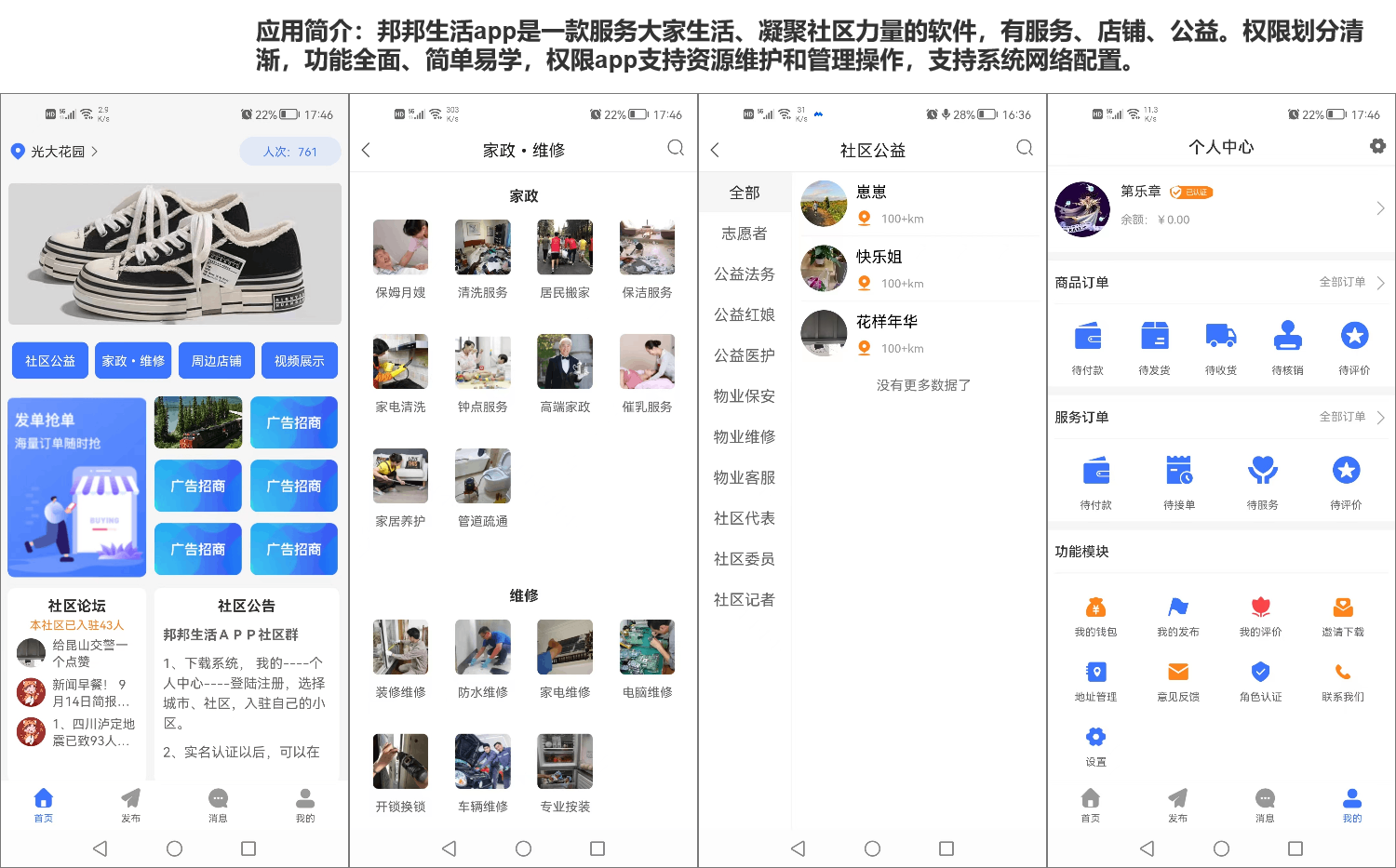Tap the 待核销 stamp icon
The width and height of the screenshot is (1396, 868).
[x=1287, y=336]
